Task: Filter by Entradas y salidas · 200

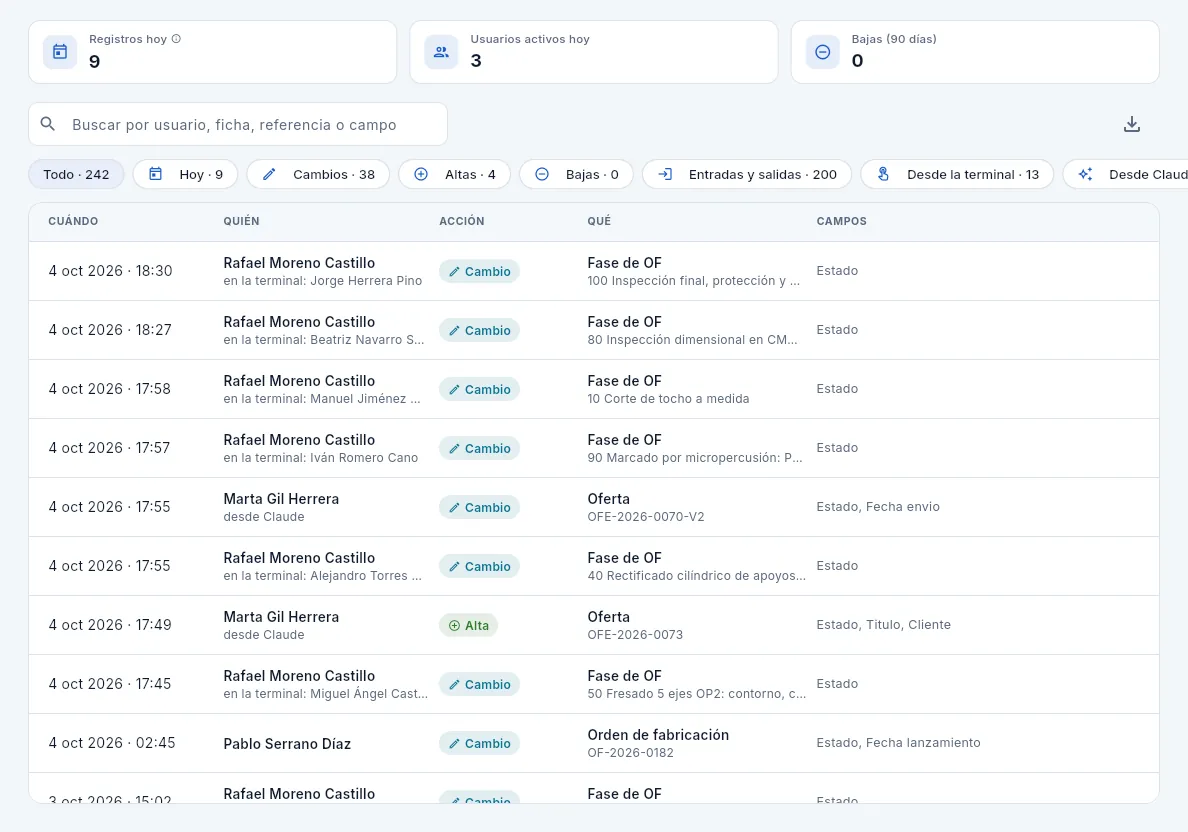Action: click(x=747, y=174)
